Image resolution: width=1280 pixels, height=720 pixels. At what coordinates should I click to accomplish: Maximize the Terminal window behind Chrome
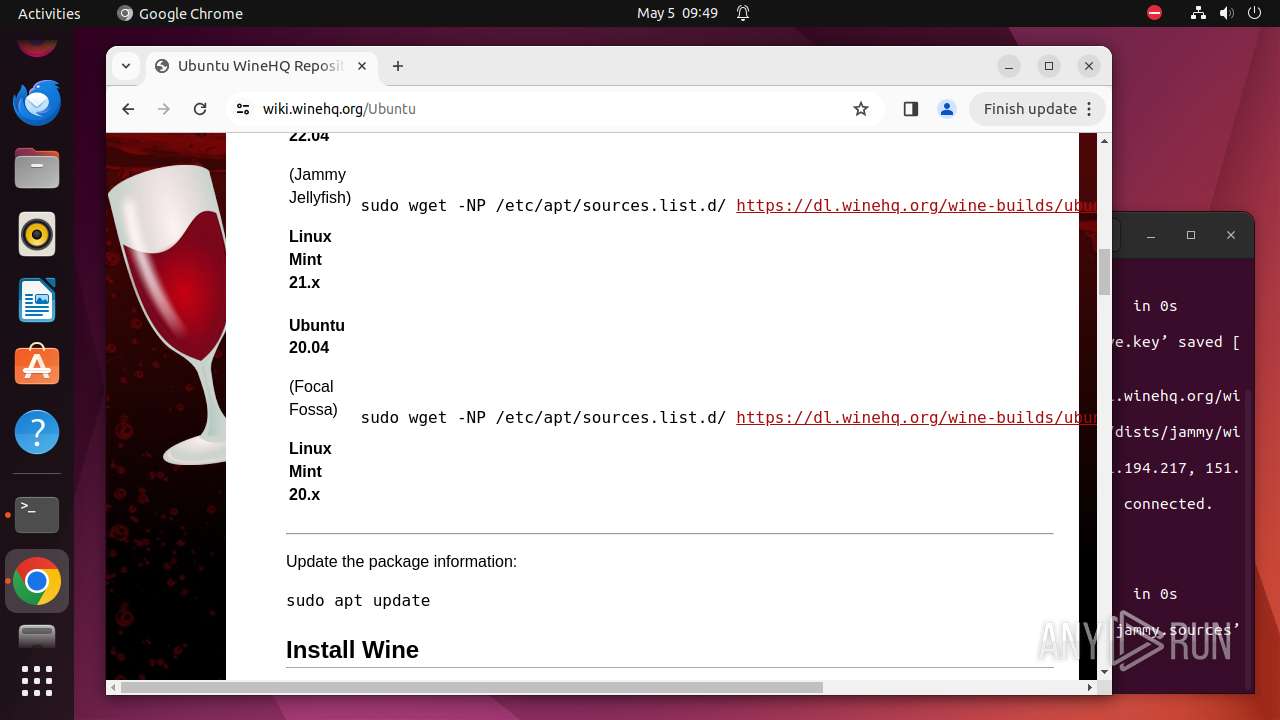coord(1190,235)
